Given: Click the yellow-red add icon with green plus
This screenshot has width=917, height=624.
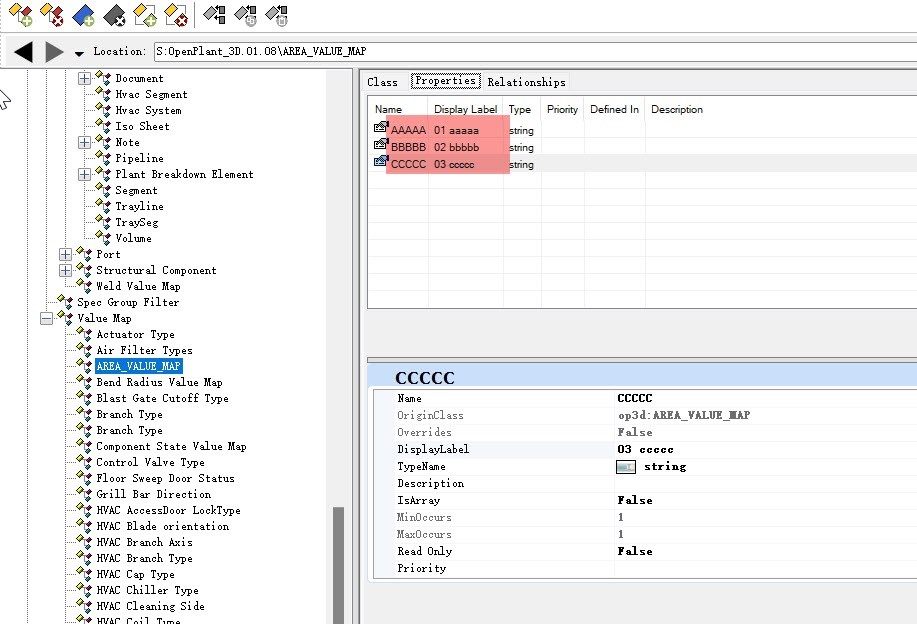Looking at the screenshot, I should pos(20,14).
